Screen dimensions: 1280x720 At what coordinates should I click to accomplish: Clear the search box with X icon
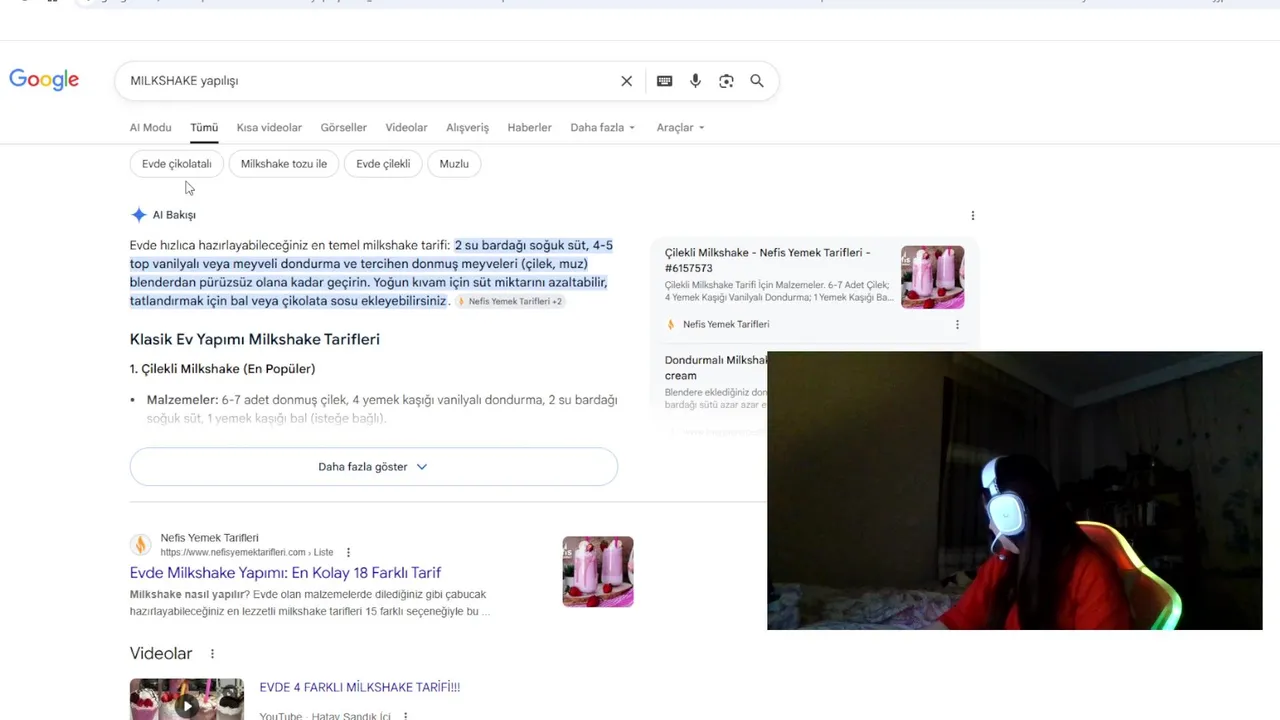pos(627,81)
